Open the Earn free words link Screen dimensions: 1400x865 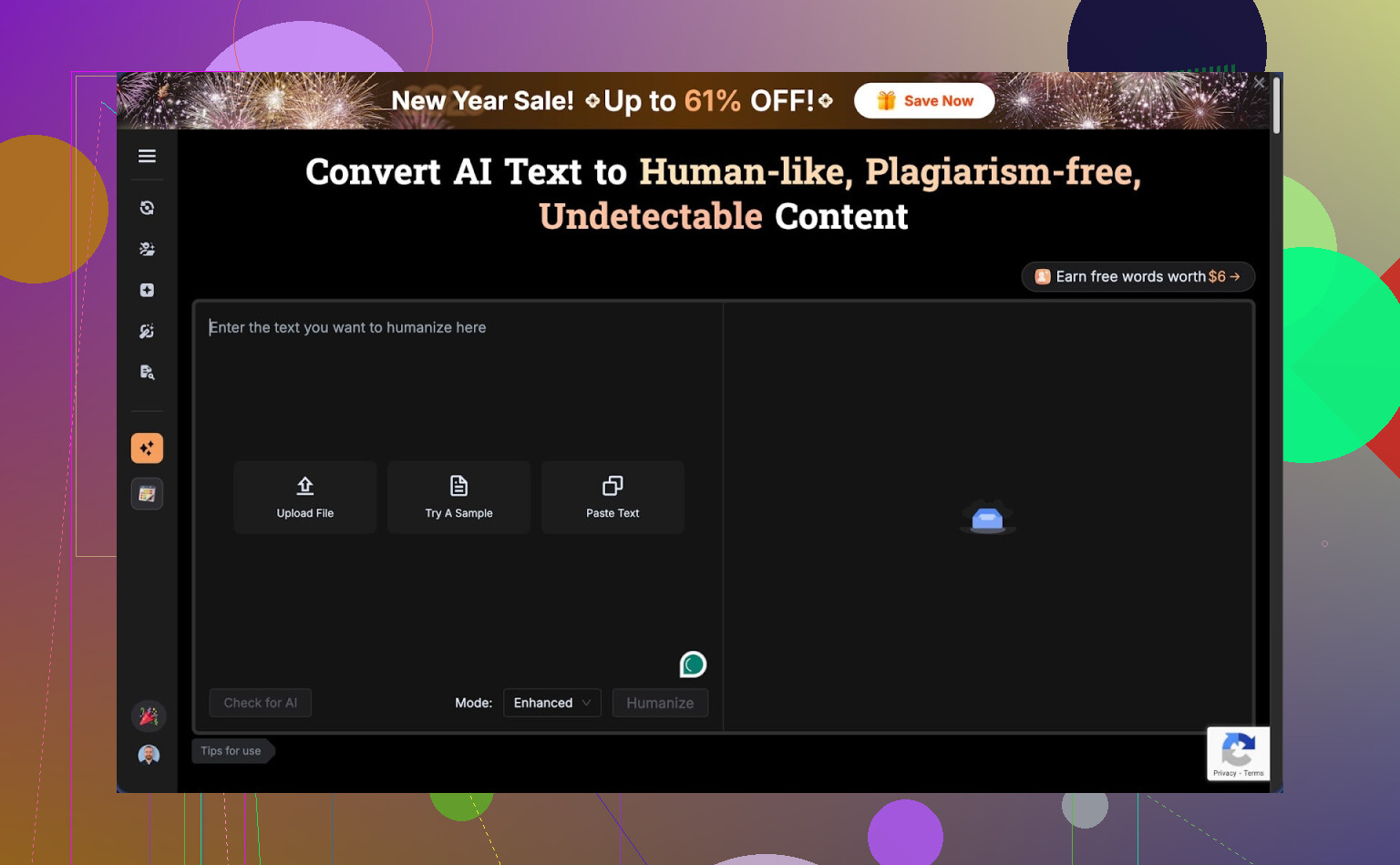tap(1137, 276)
